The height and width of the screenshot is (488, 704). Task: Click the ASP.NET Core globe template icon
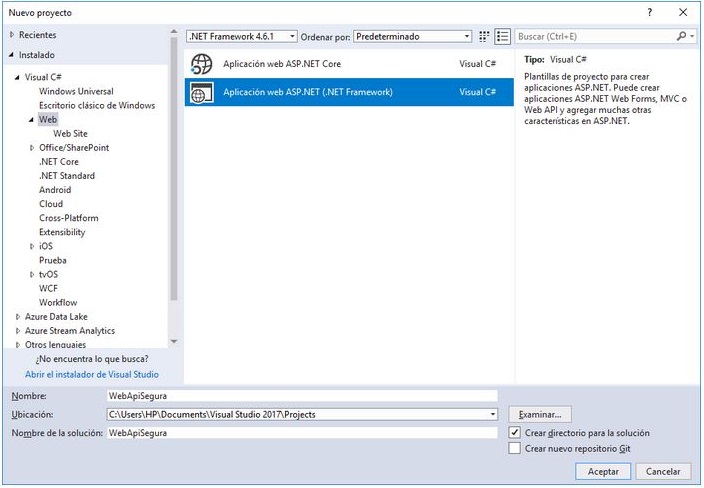coord(201,64)
